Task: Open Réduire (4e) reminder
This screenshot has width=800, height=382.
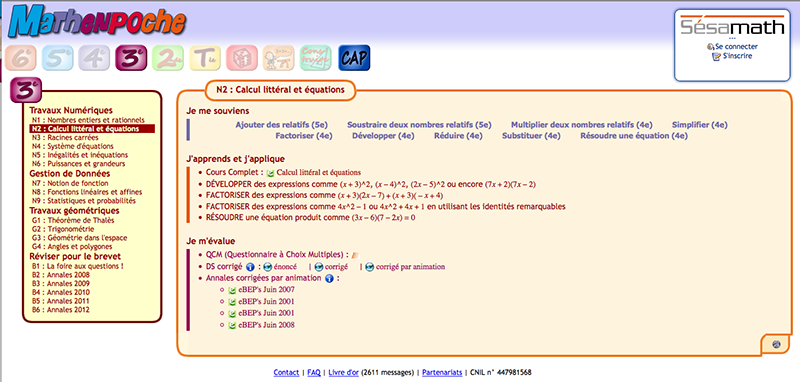Action: (x=458, y=136)
